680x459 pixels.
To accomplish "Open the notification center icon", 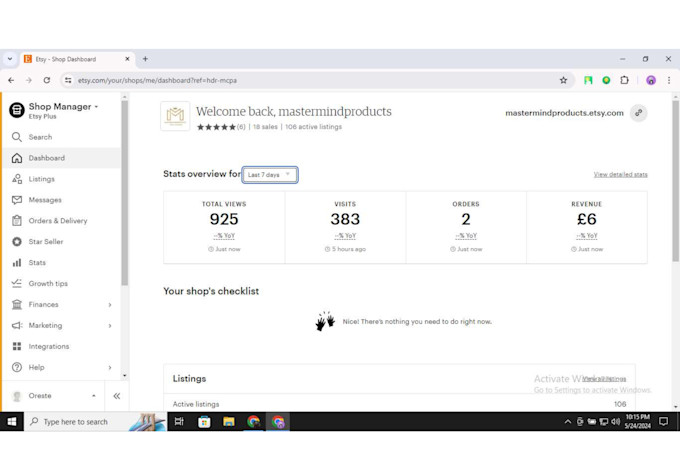I will [x=664, y=422].
